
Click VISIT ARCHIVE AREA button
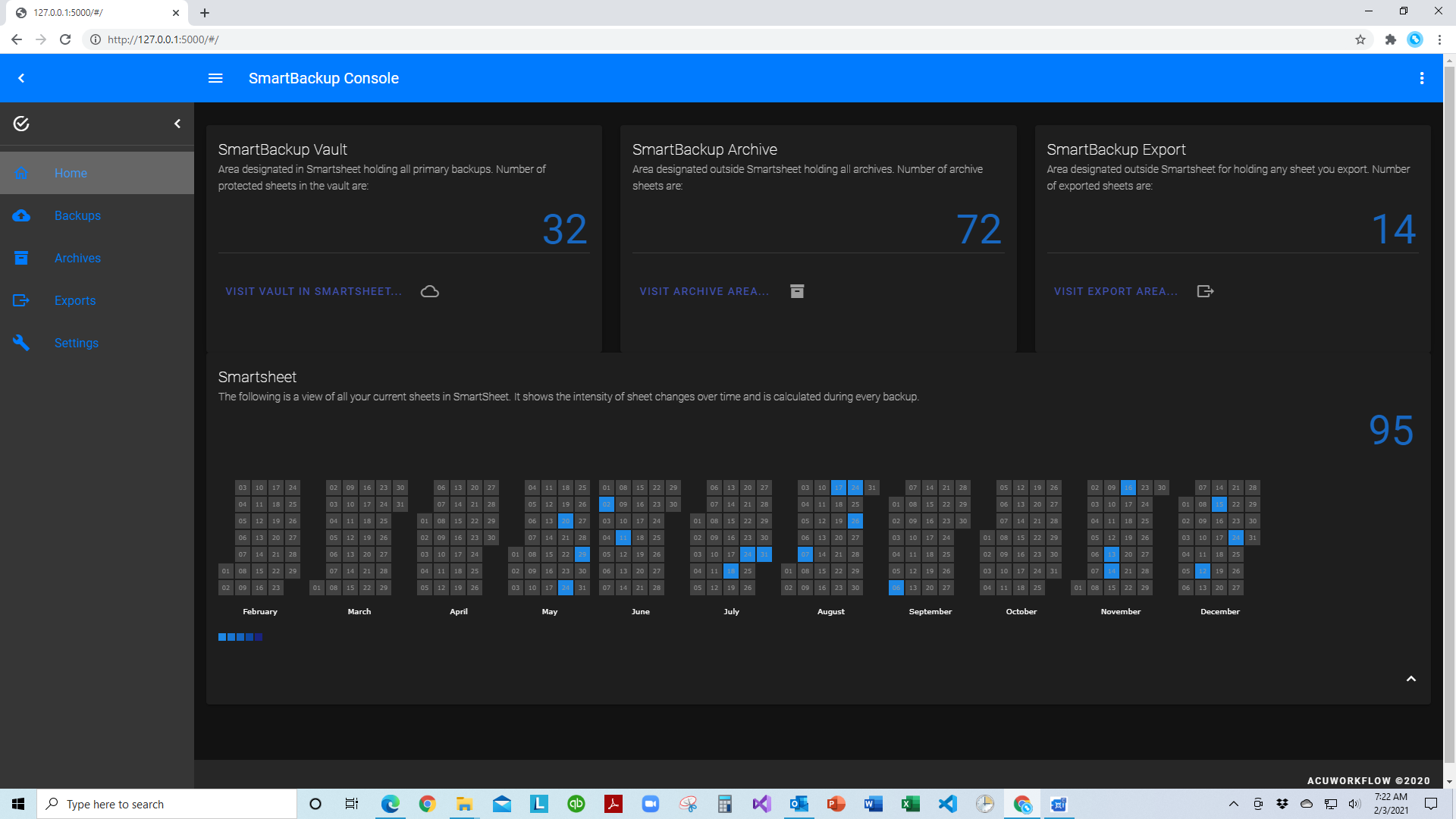coord(704,291)
